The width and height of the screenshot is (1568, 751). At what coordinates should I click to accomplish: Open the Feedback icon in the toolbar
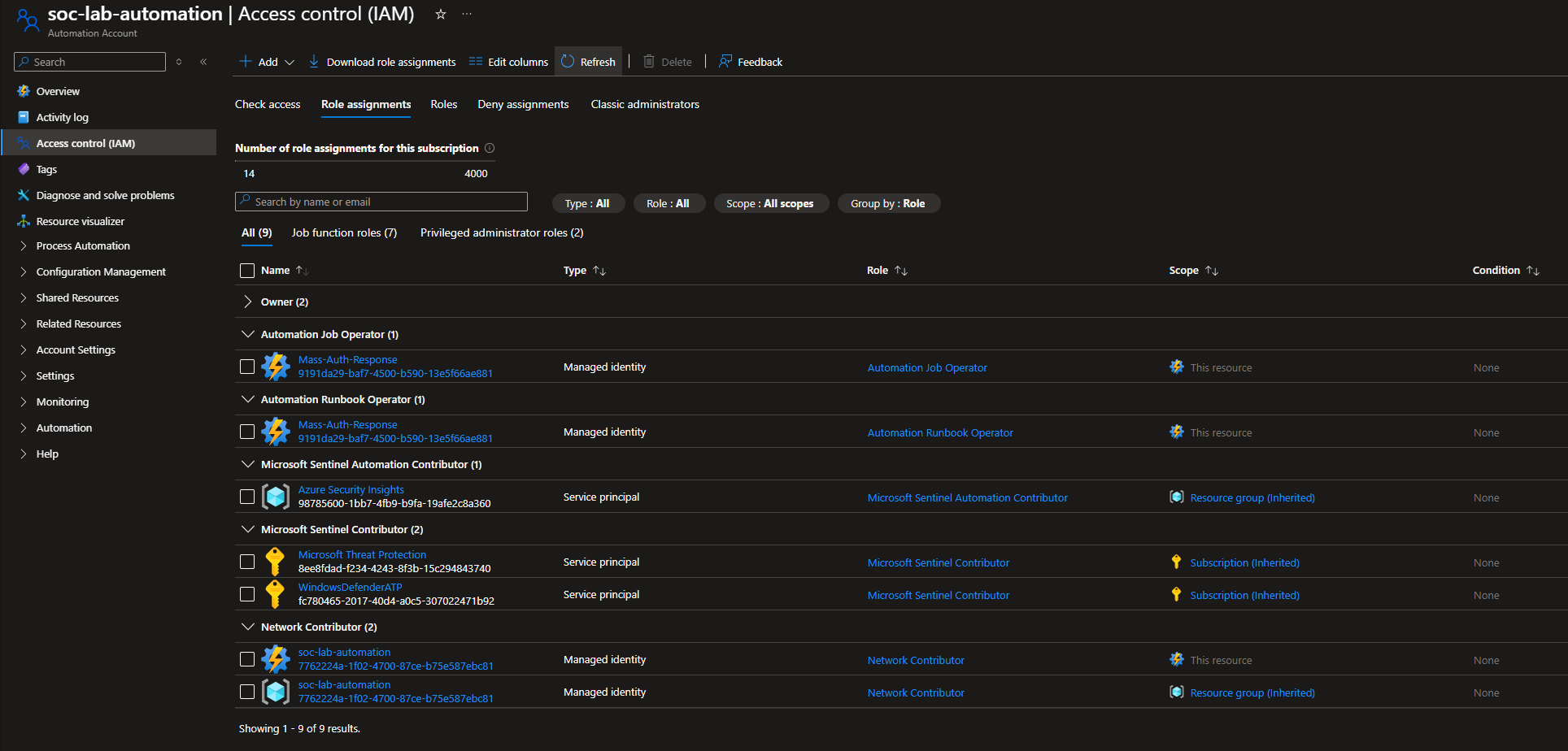pos(725,62)
